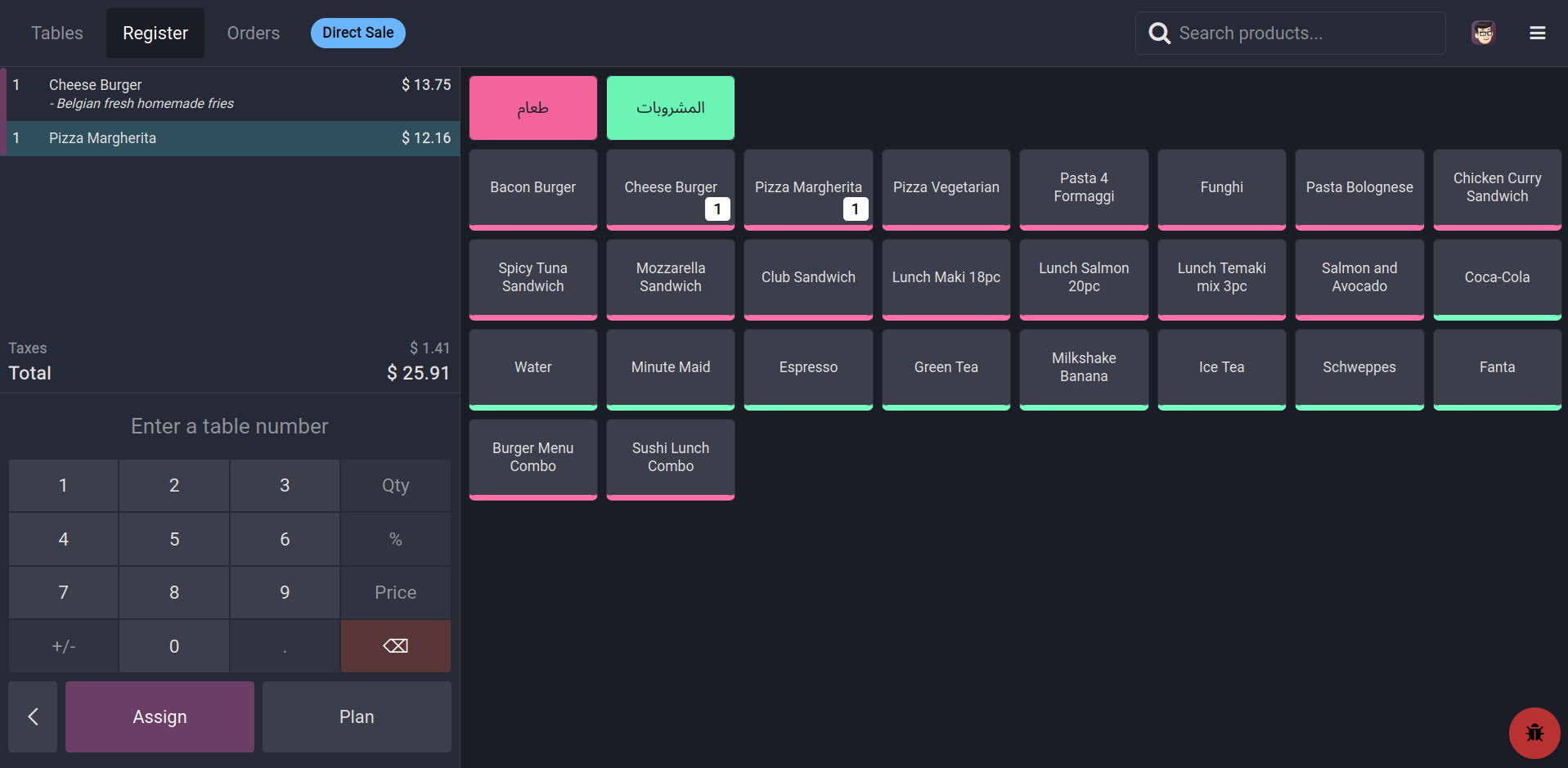Screen dimensions: 1568x768
Task: Open the hamburger menu
Action: pyautogui.click(x=1537, y=33)
